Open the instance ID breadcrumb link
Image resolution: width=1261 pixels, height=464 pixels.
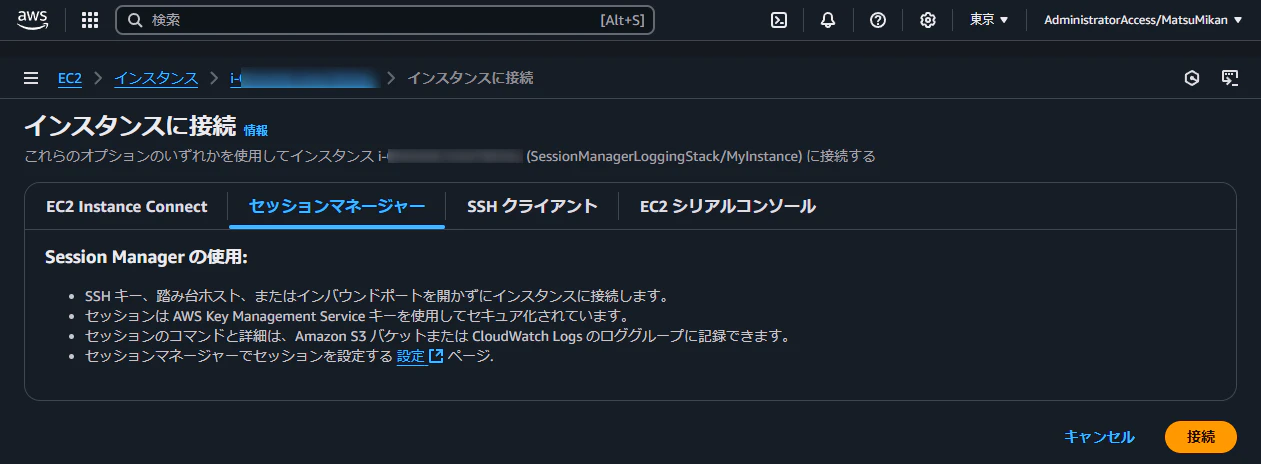pos(303,78)
